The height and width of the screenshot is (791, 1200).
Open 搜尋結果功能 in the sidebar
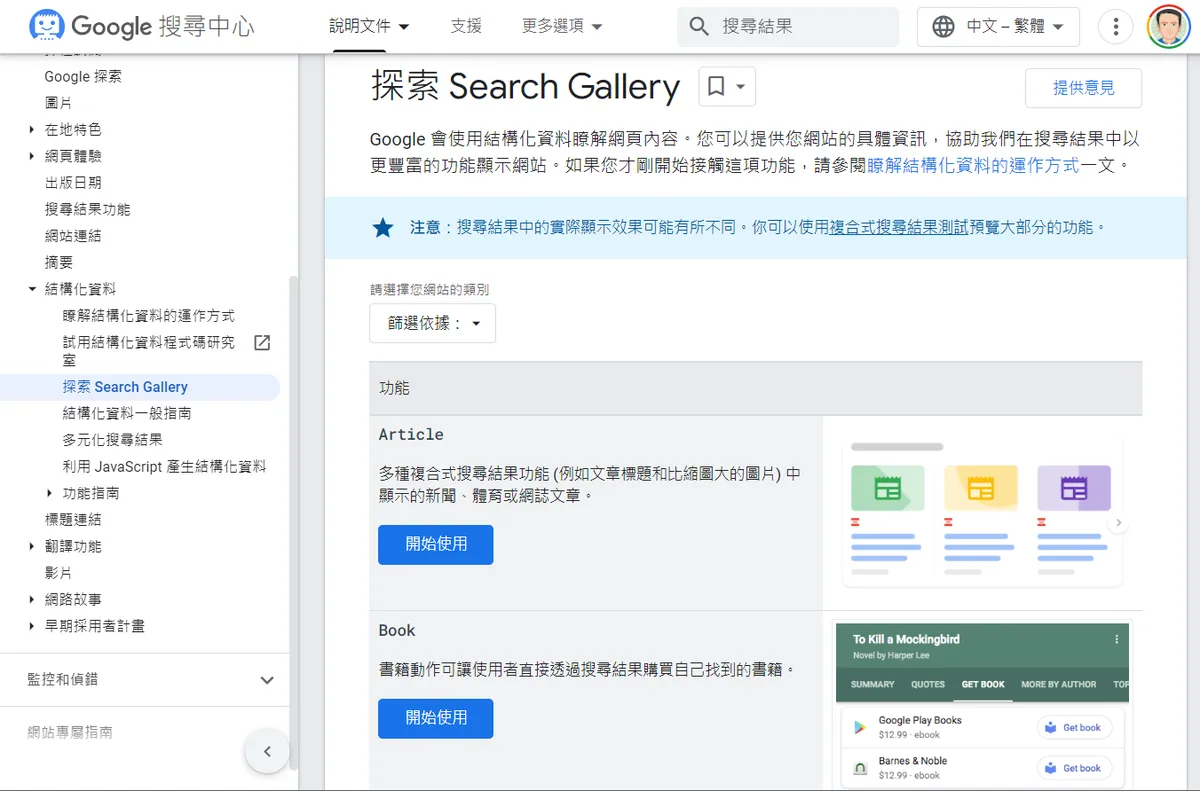(x=87, y=210)
